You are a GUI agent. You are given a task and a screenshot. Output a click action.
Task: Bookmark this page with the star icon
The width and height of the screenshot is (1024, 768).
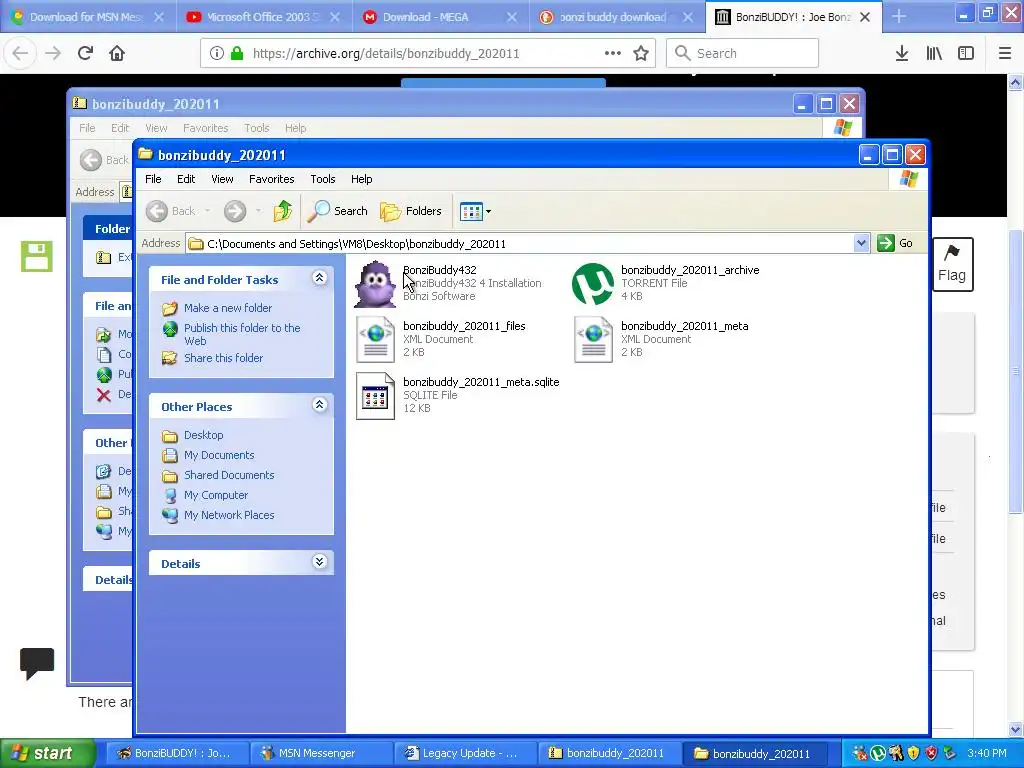click(x=641, y=53)
